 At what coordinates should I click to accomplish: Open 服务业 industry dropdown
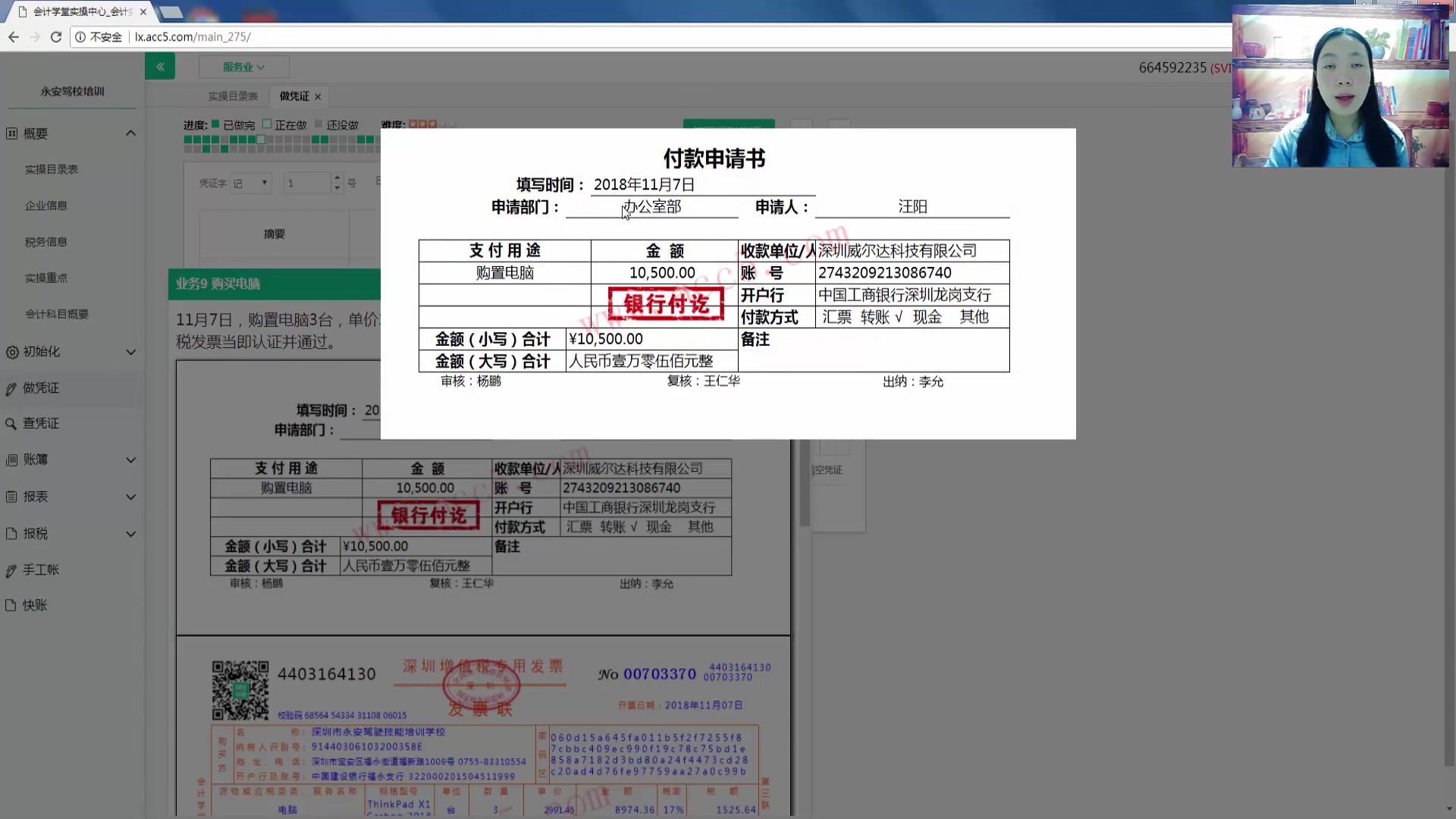[x=243, y=67]
